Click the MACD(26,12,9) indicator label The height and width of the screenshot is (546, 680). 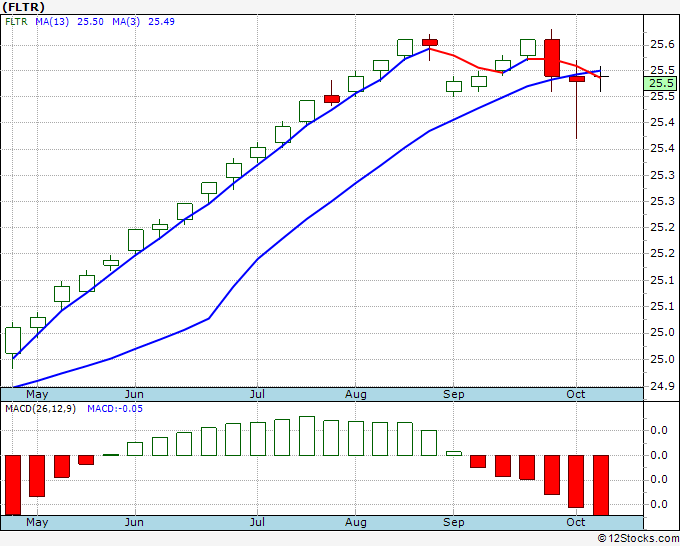point(40,409)
